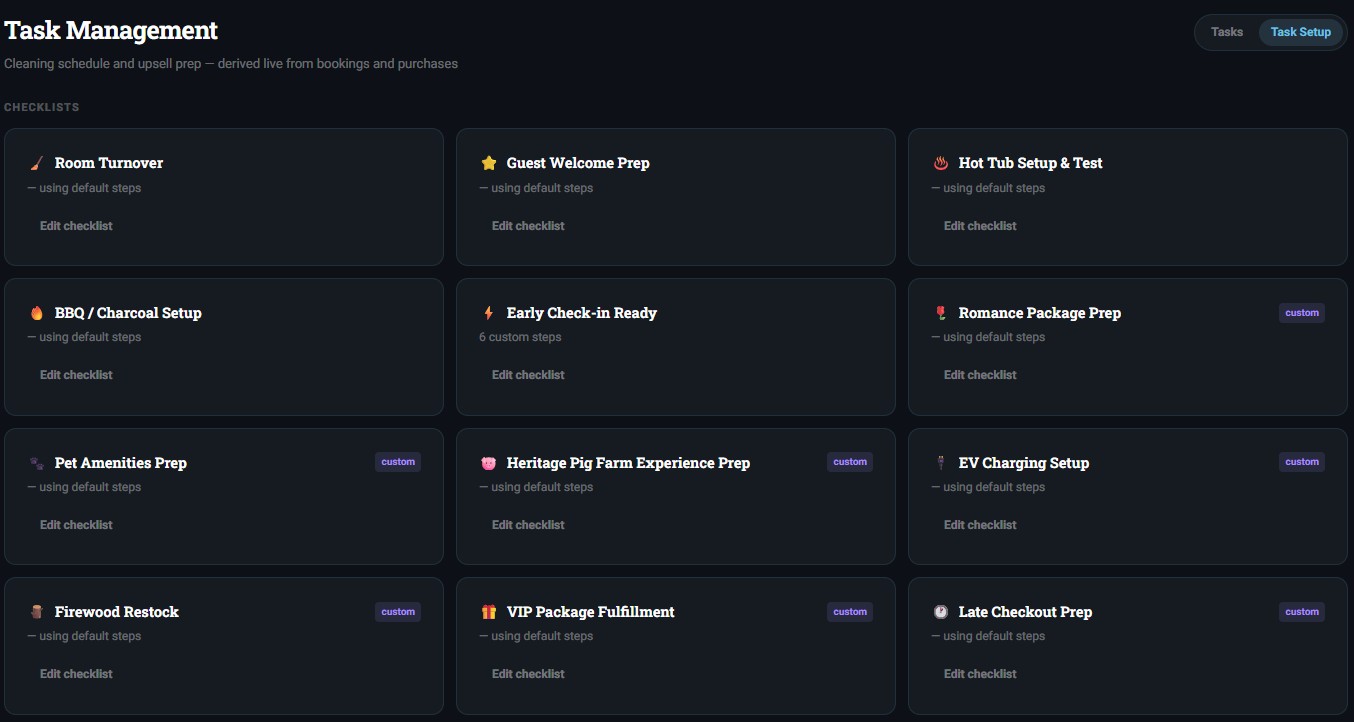Click the custom badge on EV Charging Setup
Viewport: 1354px width, 722px height.
pyautogui.click(x=1302, y=462)
